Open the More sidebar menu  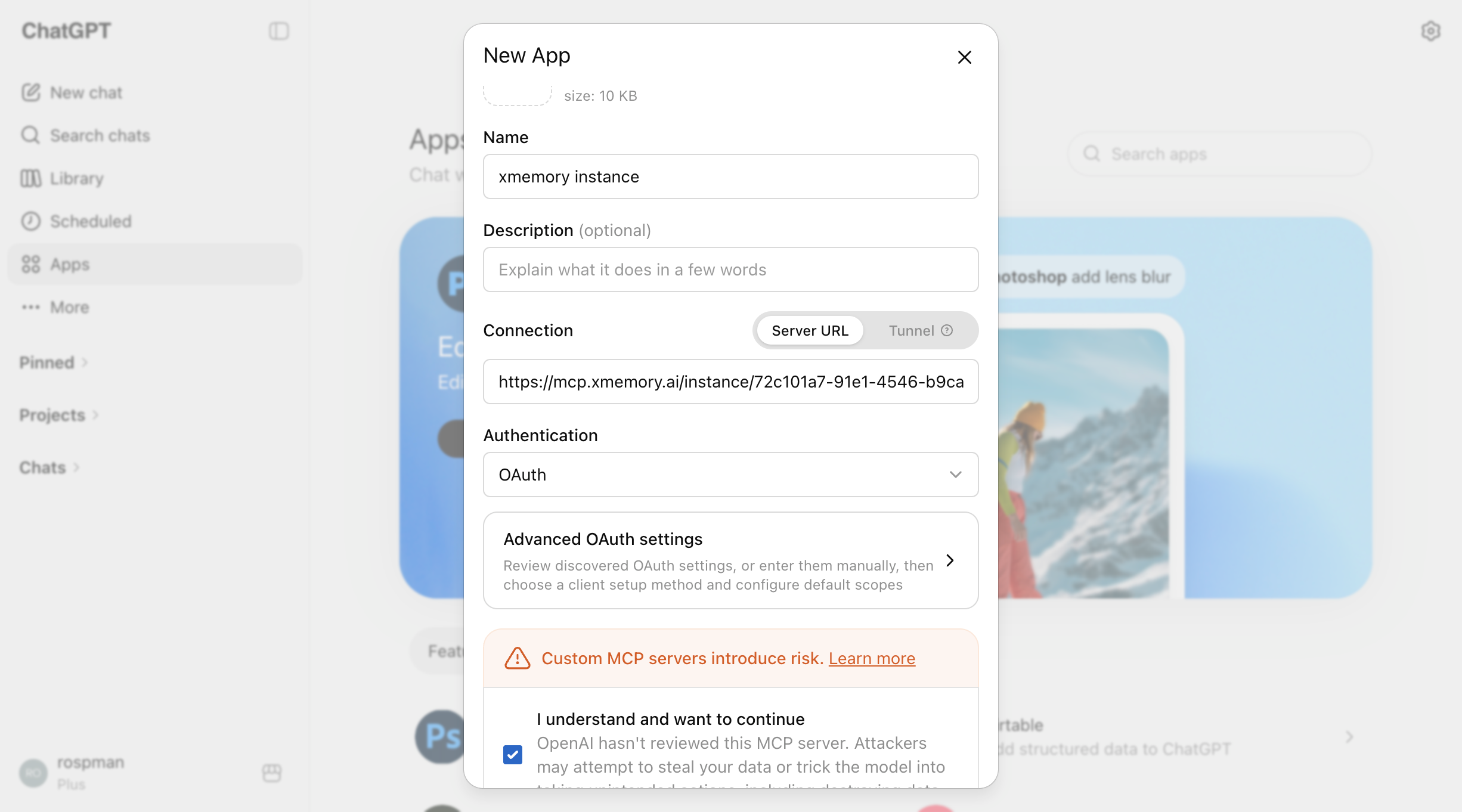154,307
